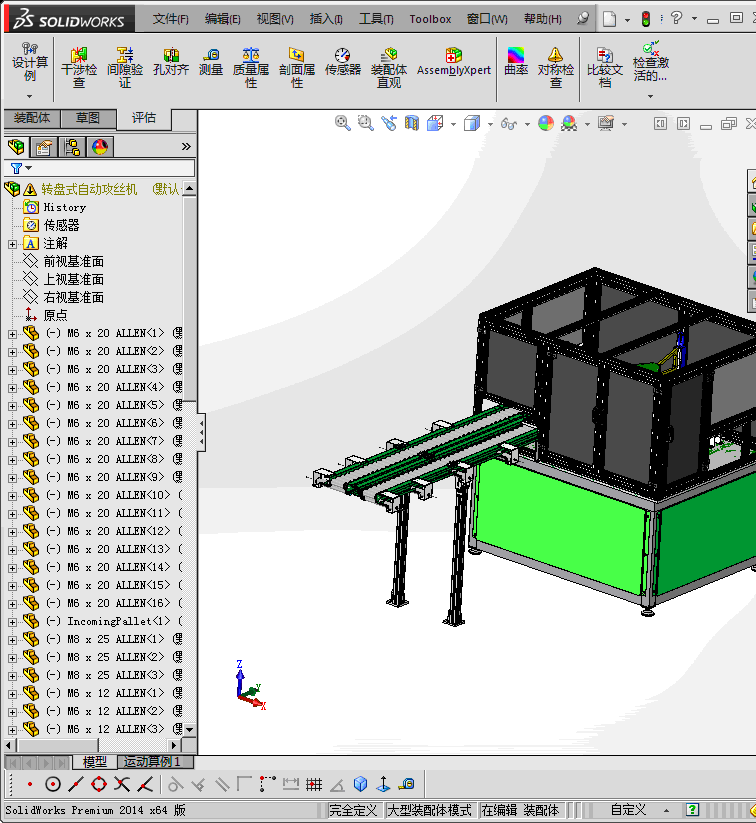Click Zoom to Area magnifier icon
The height and width of the screenshot is (823, 756).
(x=365, y=123)
